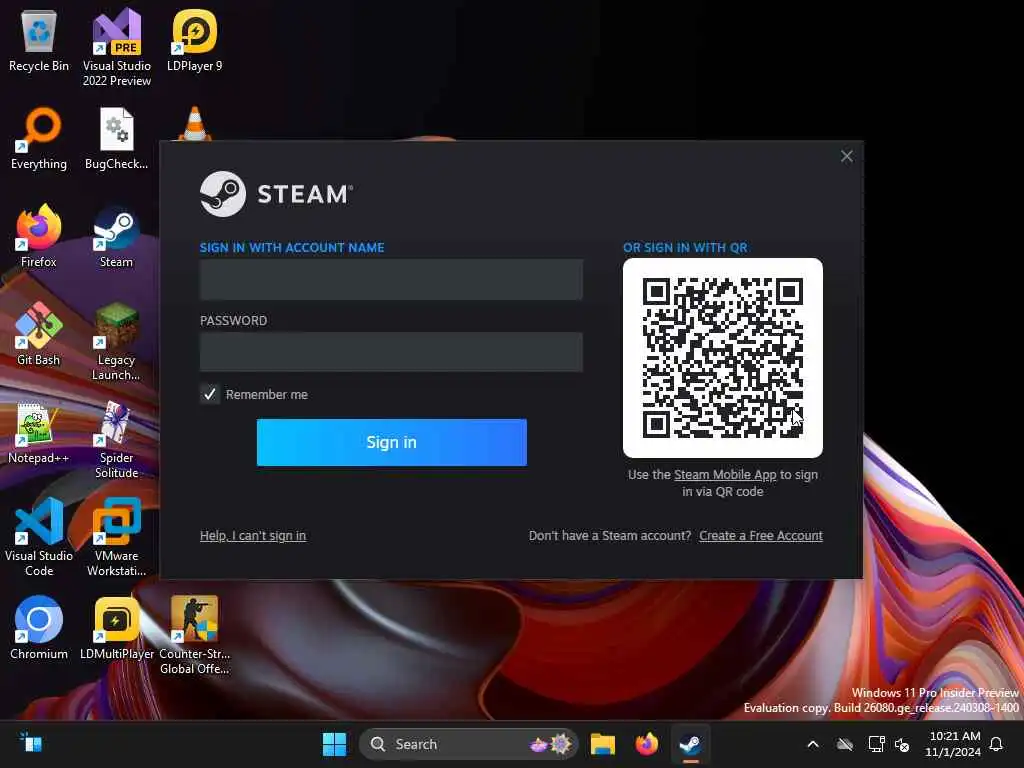This screenshot has width=1024, height=768.
Task: Uncheck the Remember me checkbox
Action: point(210,394)
